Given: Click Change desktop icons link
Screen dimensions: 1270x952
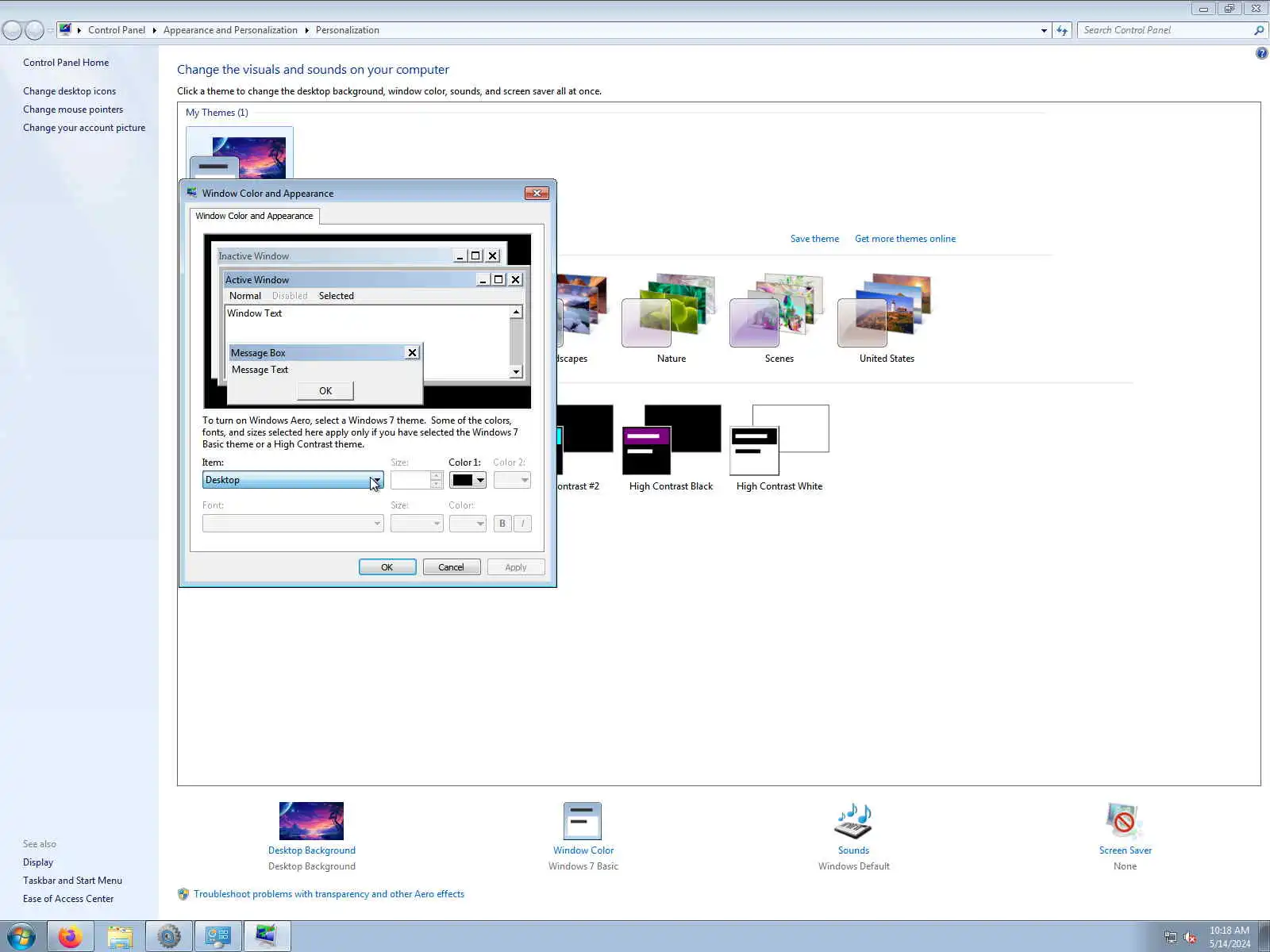Looking at the screenshot, I should [x=69, y=91].
